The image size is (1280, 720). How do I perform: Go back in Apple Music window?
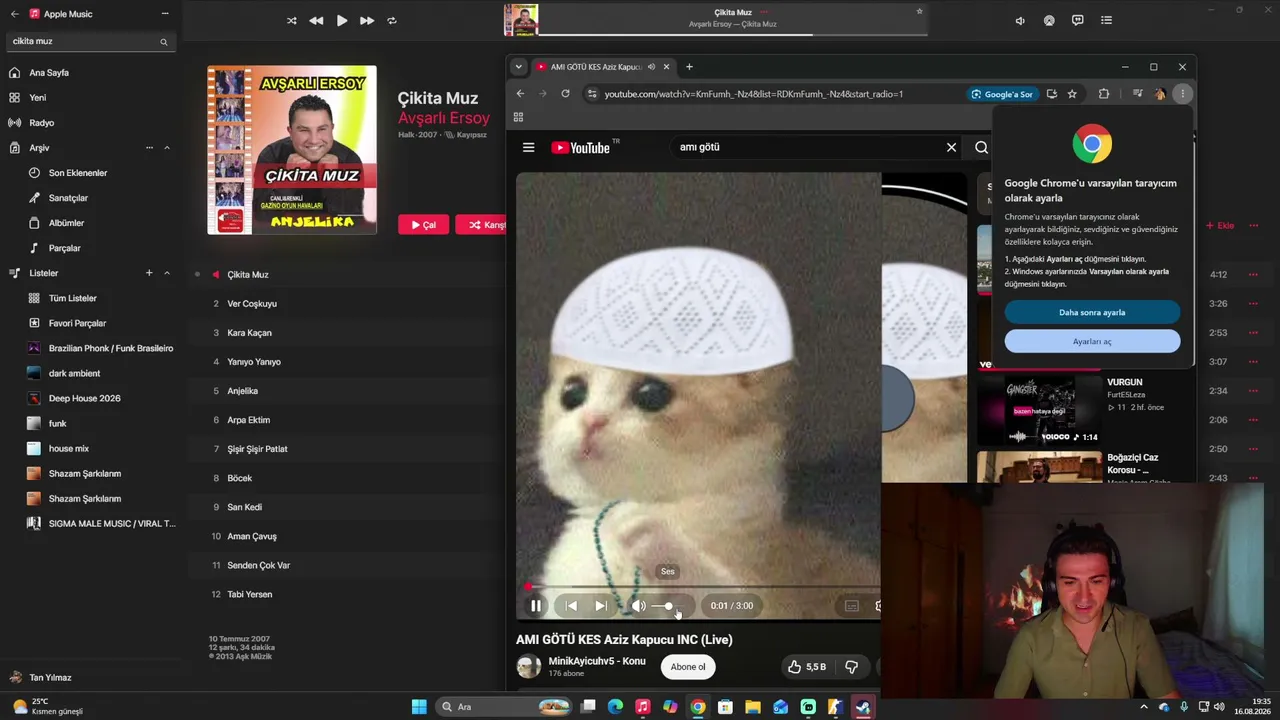click(14, 14)
